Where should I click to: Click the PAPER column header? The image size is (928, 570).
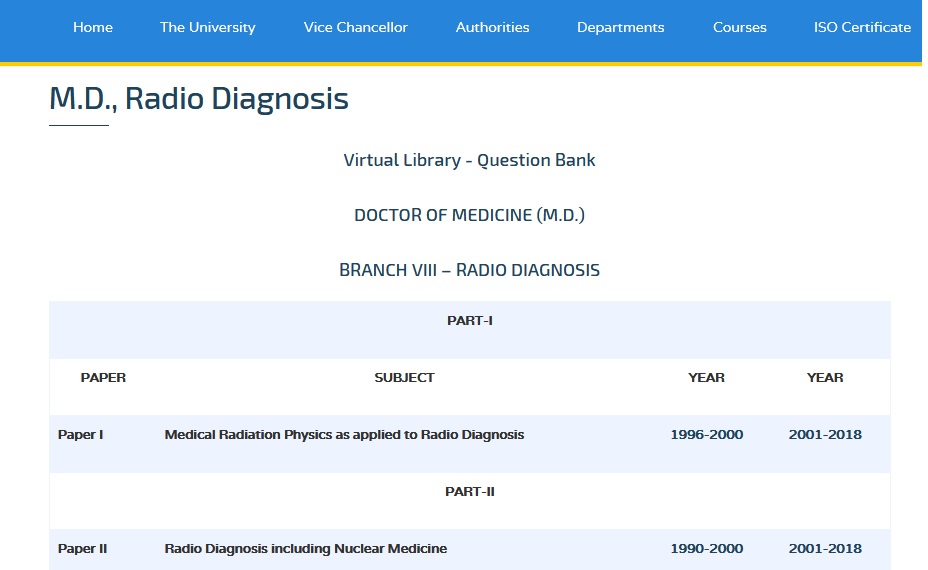coord(103,378)
